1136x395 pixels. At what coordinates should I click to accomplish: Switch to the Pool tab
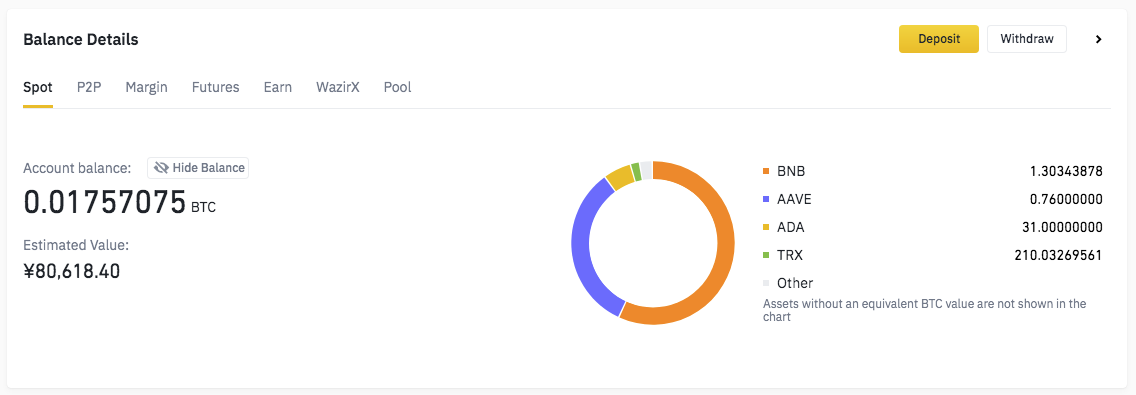click(398, 87)
